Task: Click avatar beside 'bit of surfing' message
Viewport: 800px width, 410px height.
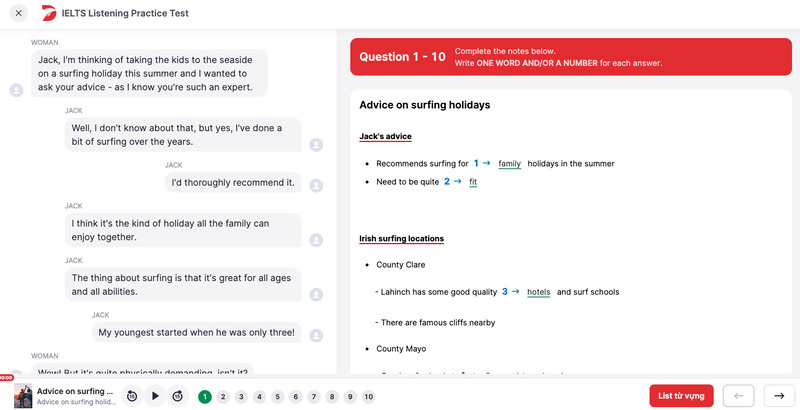Action: click(x=316, y=145)
